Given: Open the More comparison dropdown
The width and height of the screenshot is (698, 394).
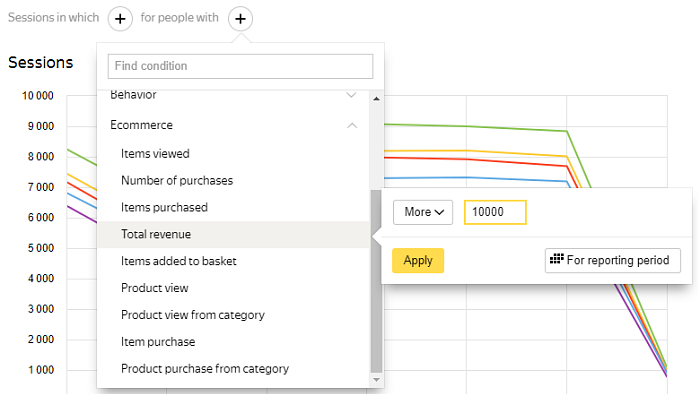Looking at the screenshot, I should [423, 212].
